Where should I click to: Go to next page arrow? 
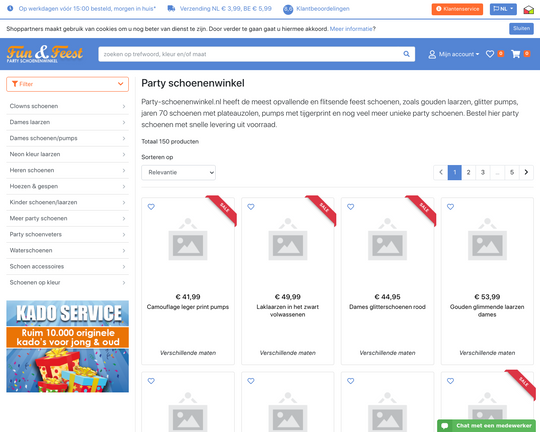tap(526, 172)
